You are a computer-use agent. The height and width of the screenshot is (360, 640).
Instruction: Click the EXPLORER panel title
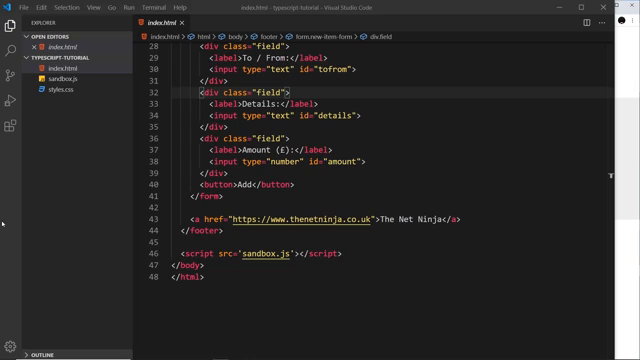[43, 23]
